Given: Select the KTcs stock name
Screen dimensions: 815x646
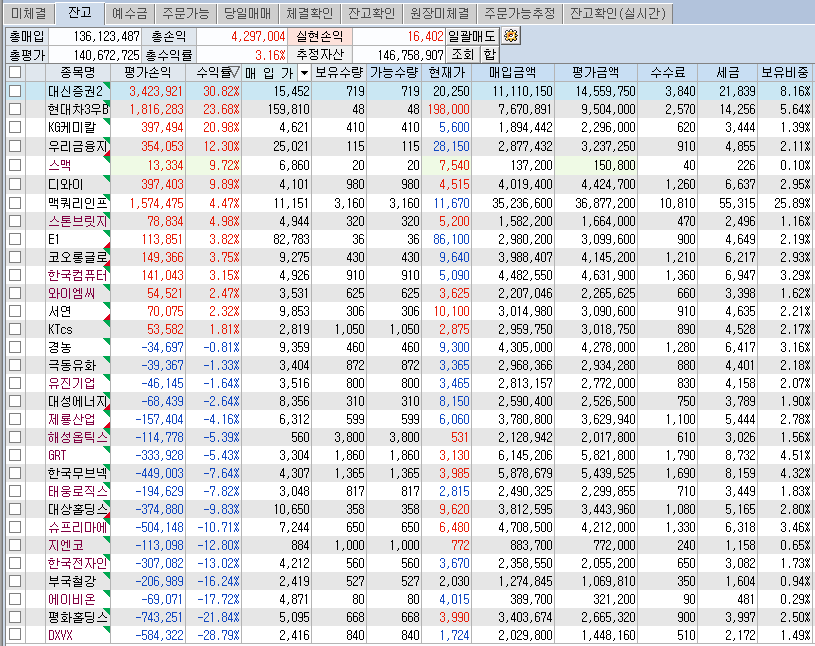Looking at the screenshot, I should tap(60, 329).
